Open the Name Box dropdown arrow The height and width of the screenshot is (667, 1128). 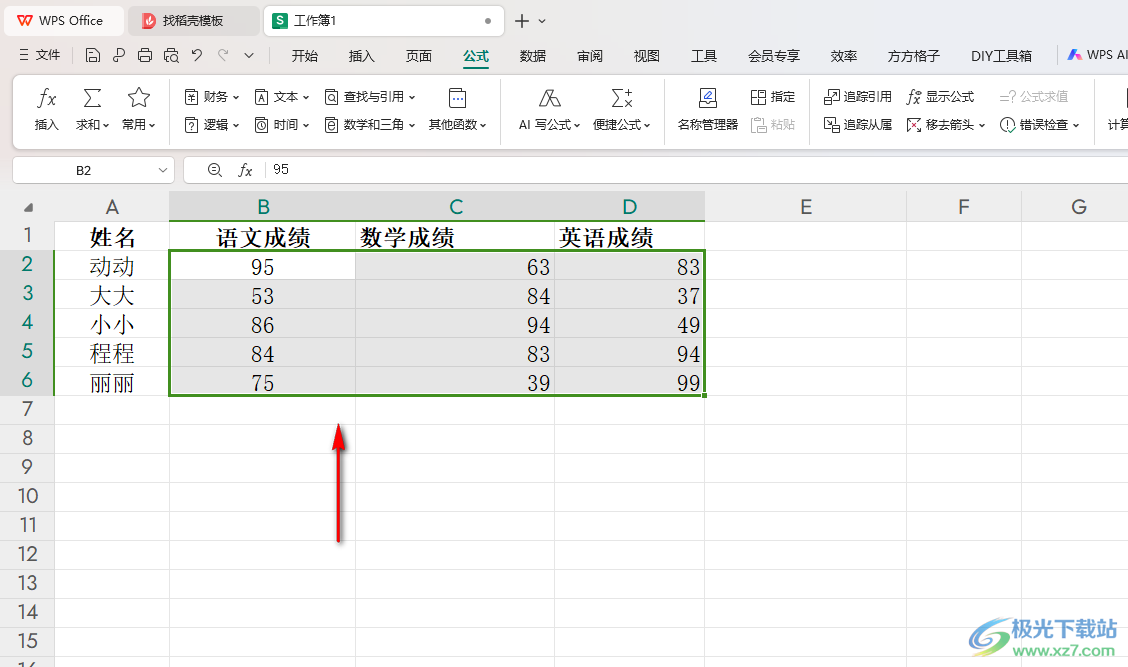[x=163, y=171]
